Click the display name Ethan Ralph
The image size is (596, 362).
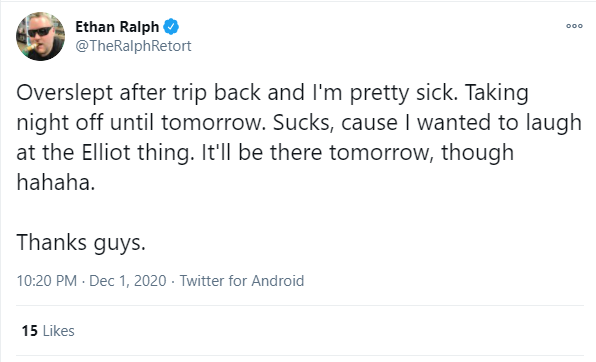pyautogui.click(x=117, y=27)
